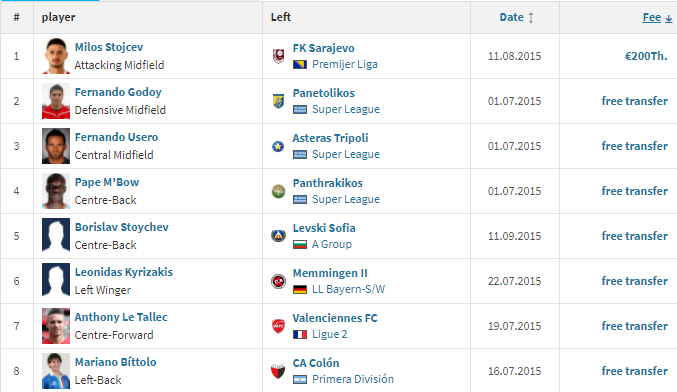Click Fernando Godoy's portrait thumbnail
677x392 pixels.
pyautogui.click(x=56, y=101)
